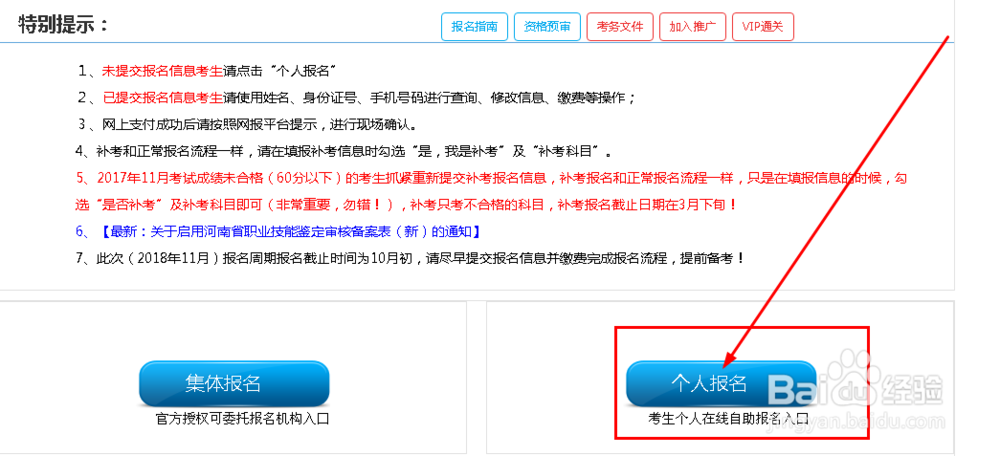This screenshot has width=1000, height=456.
Task: Click caption 官方授权可委托报名机构入口
Action: pos(242,419)
